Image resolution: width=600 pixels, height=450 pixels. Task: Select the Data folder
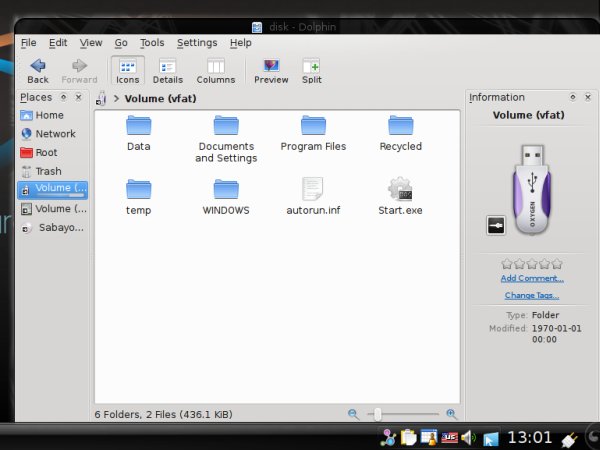click(x=139, y=133)
